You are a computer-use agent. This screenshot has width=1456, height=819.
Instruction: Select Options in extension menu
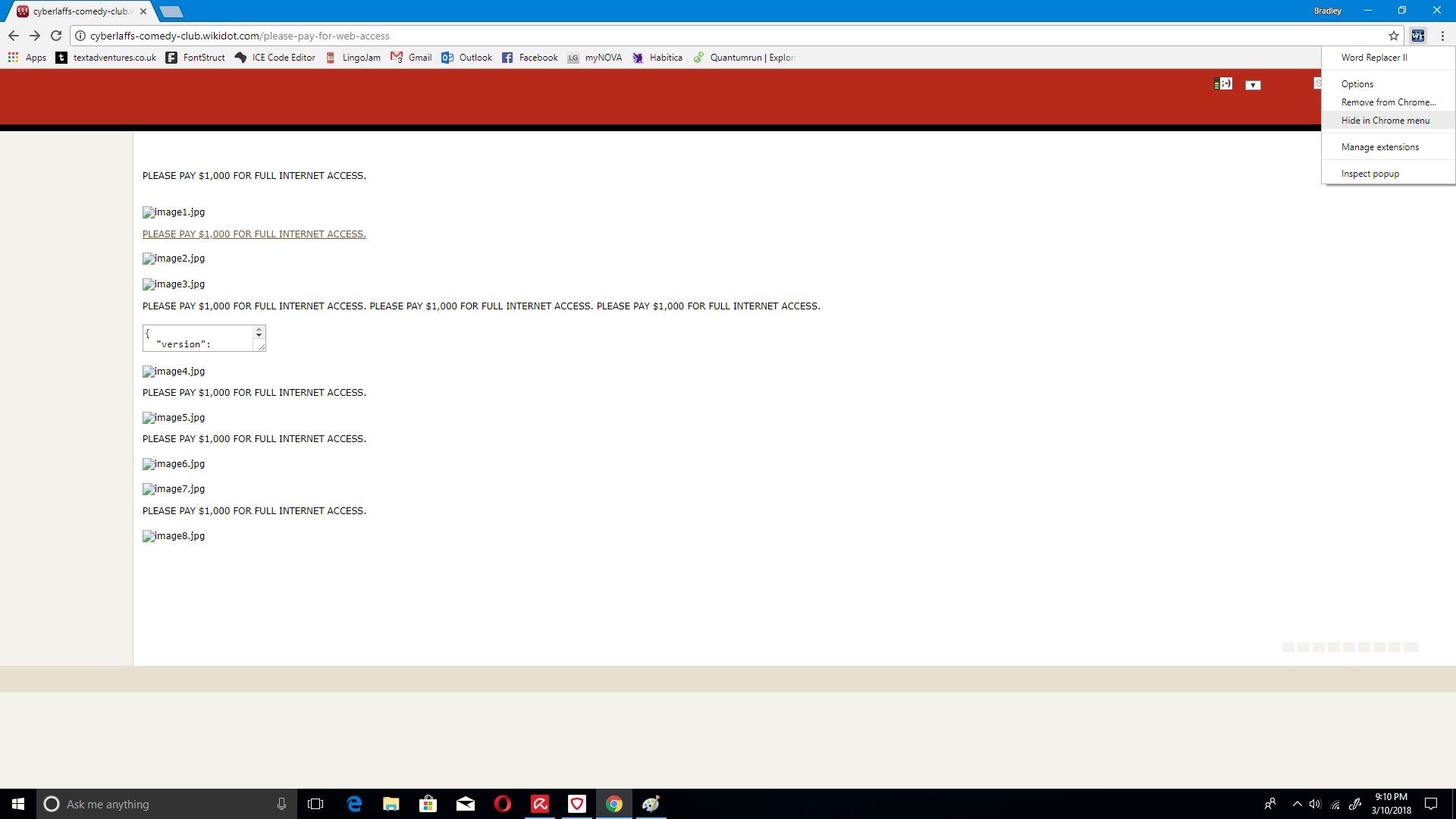coord(1357,84)
